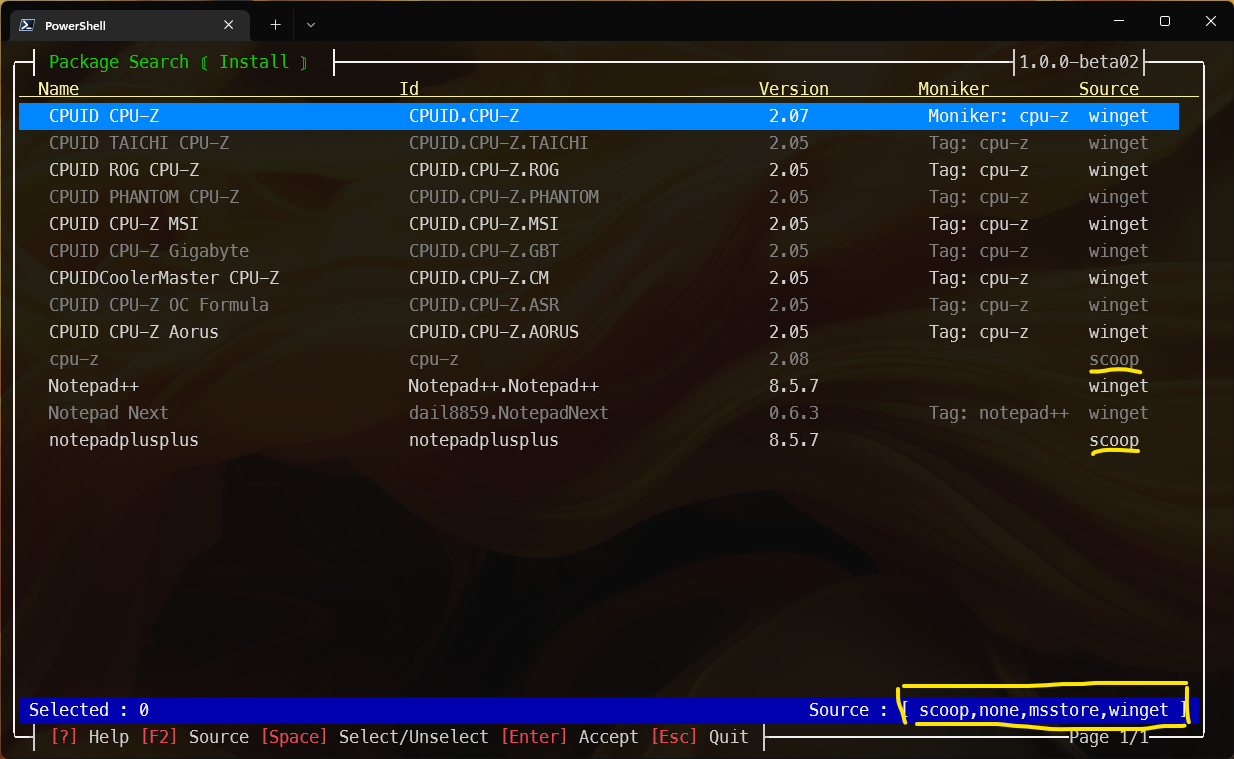Click the PowerShell icon in the tab
Screen dimensions: 1234x759
[27, 25]
